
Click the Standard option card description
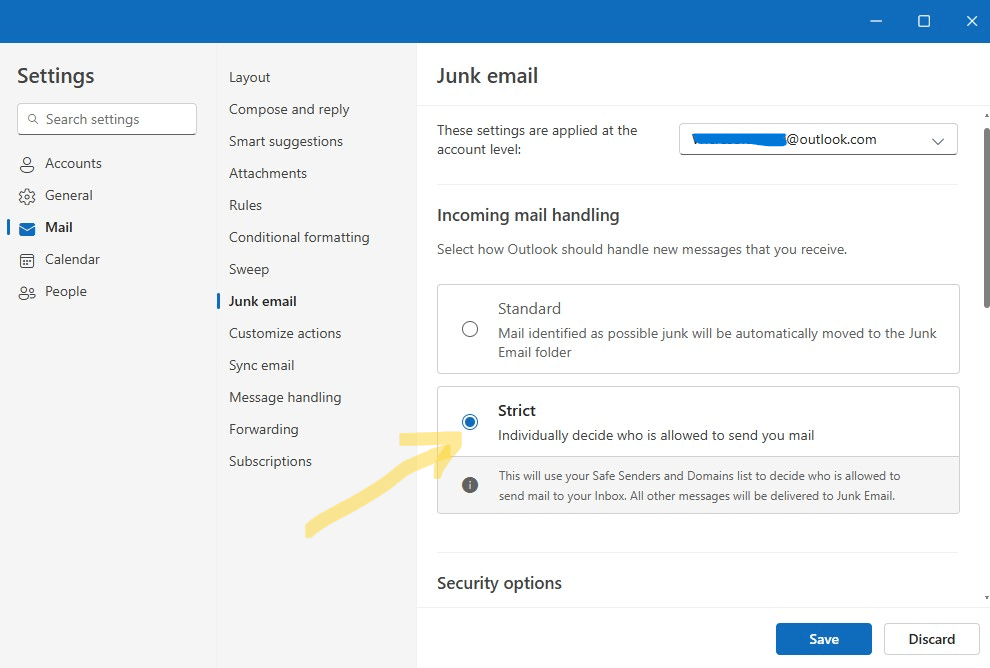(717, 343)
